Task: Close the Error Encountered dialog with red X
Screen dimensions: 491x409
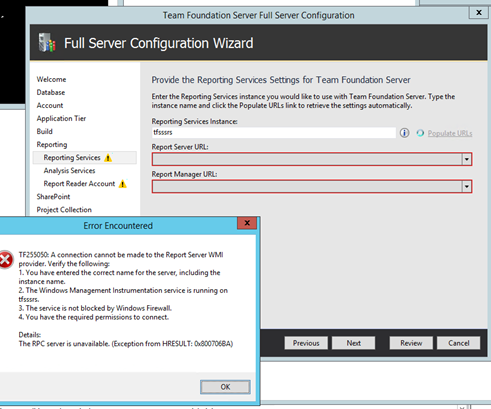Action: point(247,223)
